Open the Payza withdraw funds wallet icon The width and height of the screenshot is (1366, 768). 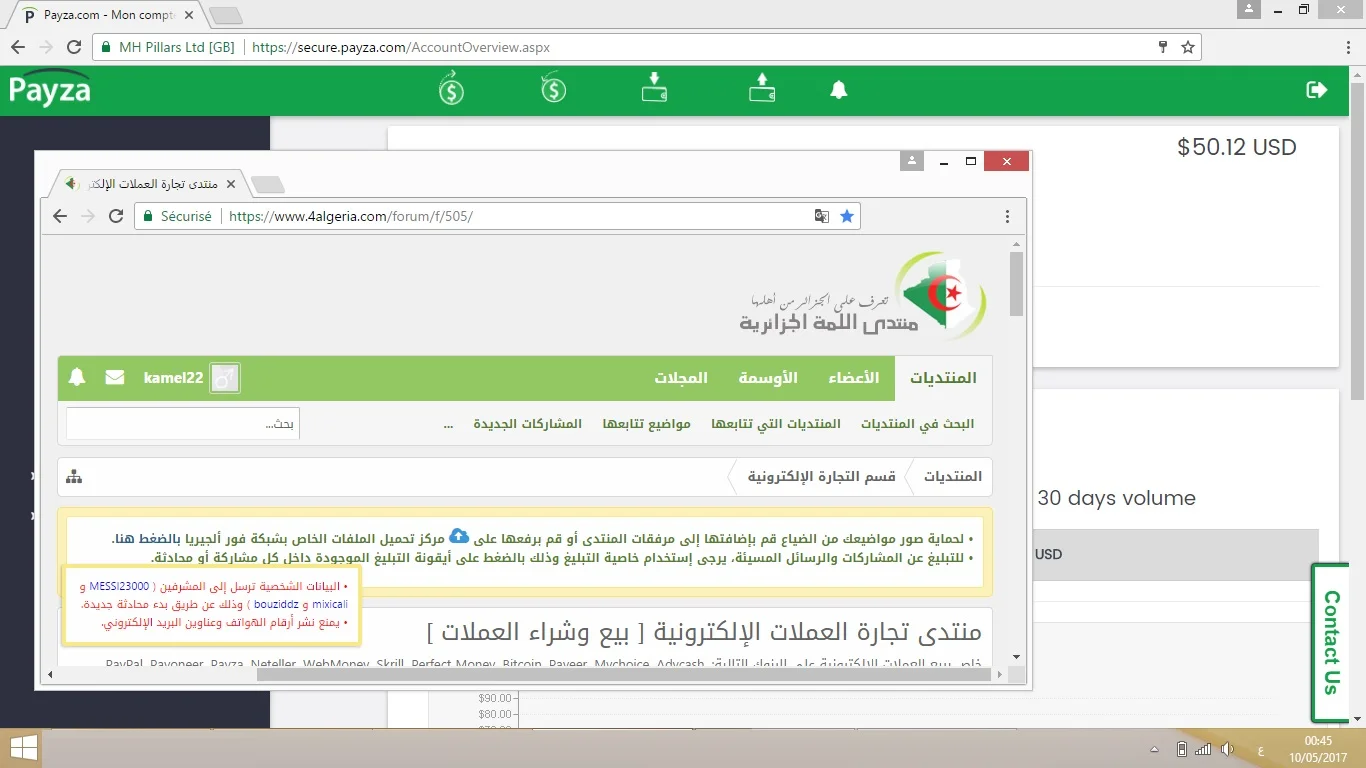click(x=762, y=89)
